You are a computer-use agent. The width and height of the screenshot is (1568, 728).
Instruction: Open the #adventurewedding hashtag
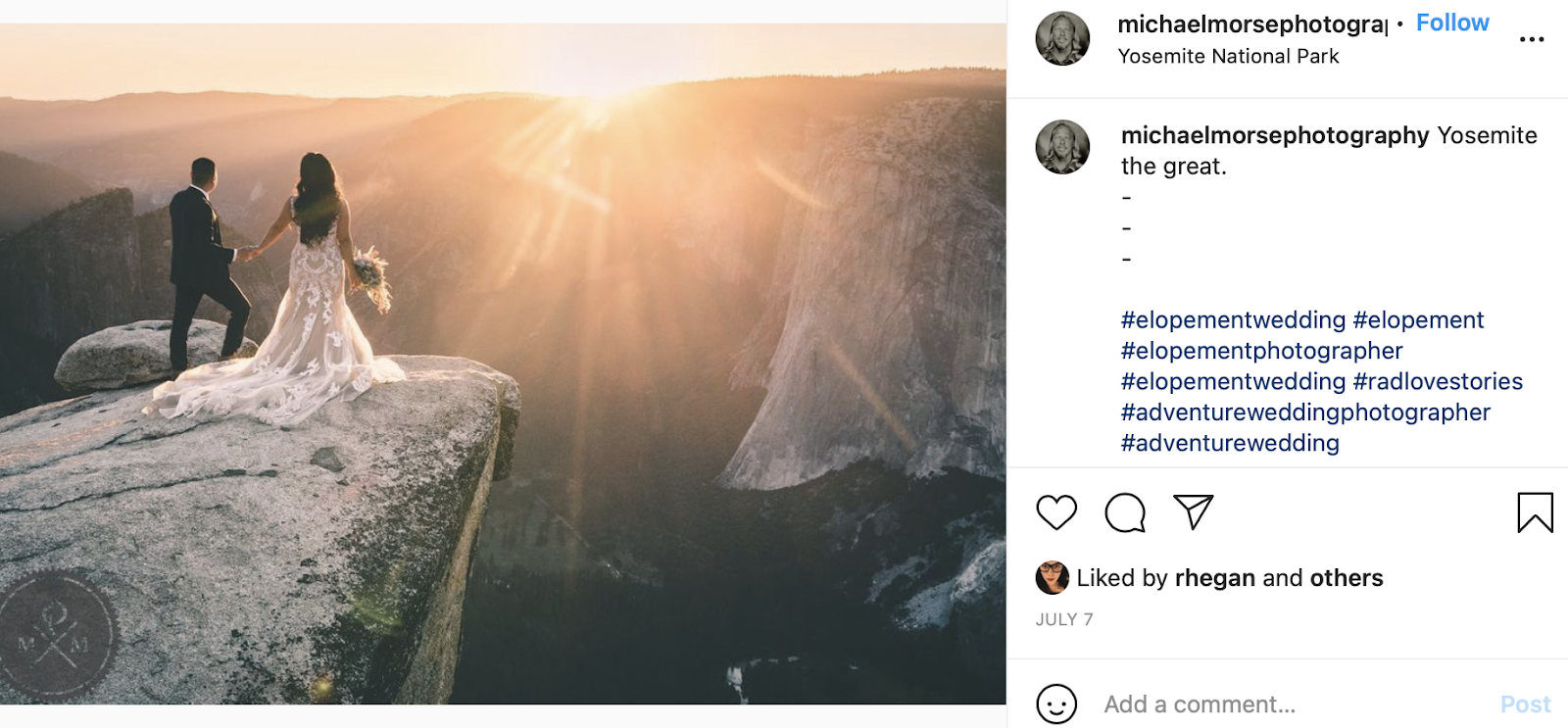[1230, 443]
